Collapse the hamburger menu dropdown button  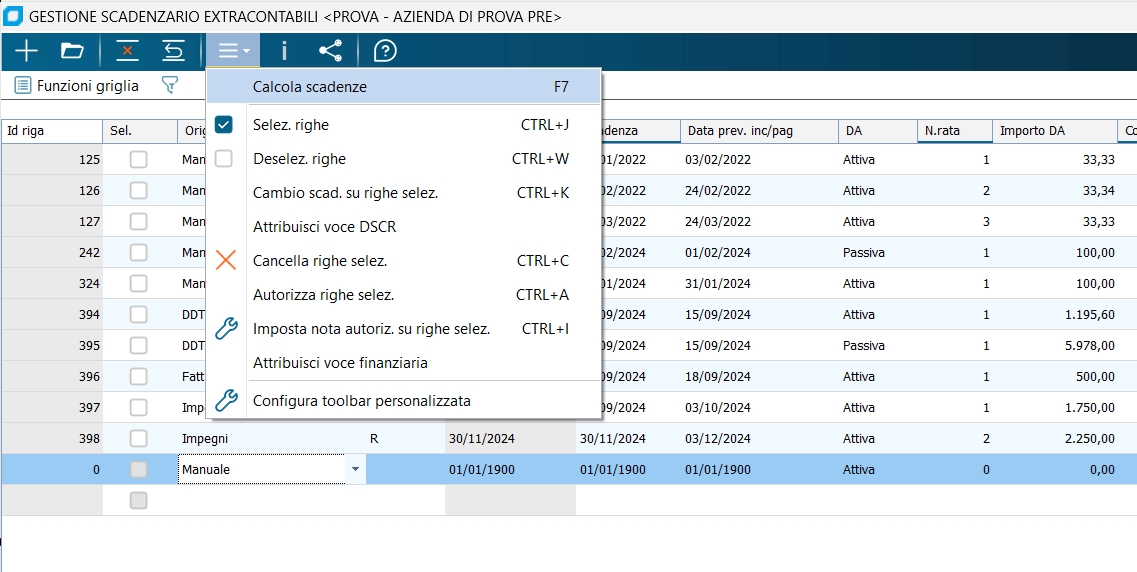click(x=233, y=51)
